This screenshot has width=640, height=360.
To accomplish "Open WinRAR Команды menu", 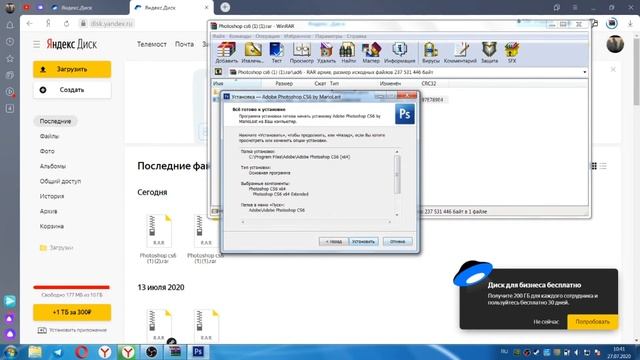I will tap(240, 36).
